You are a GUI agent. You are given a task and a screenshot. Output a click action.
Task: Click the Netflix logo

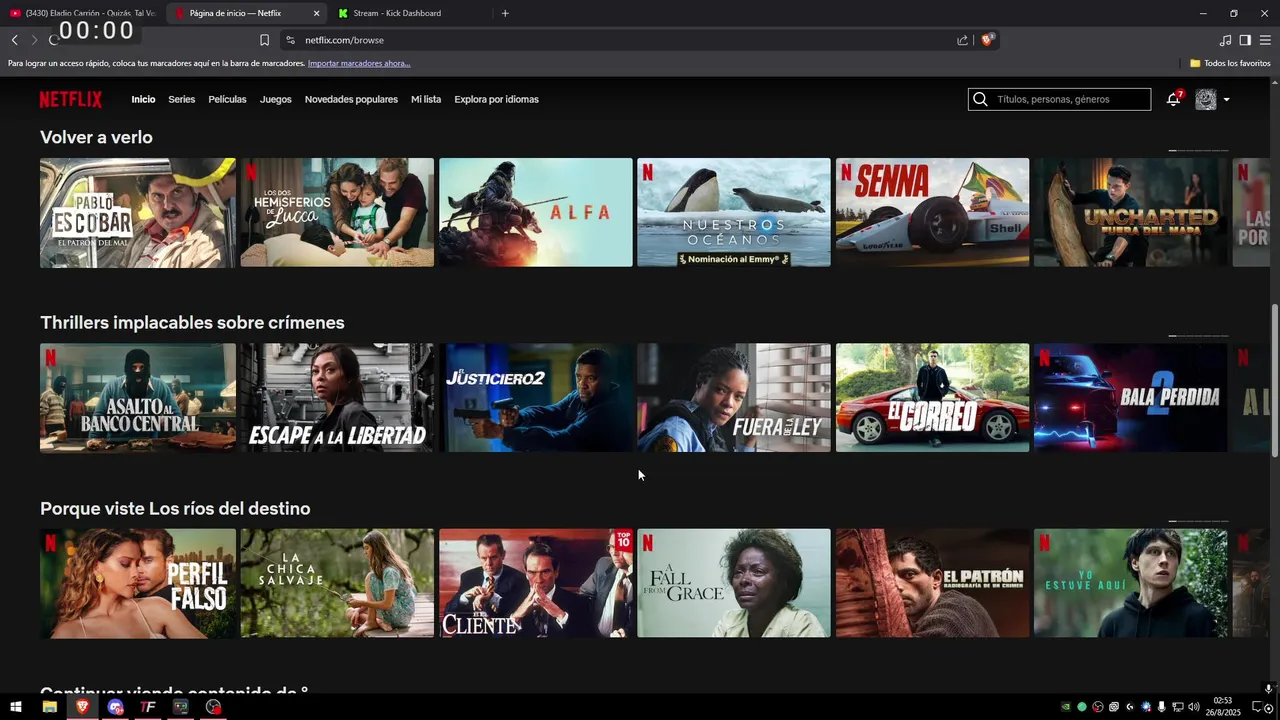(71, 99)
